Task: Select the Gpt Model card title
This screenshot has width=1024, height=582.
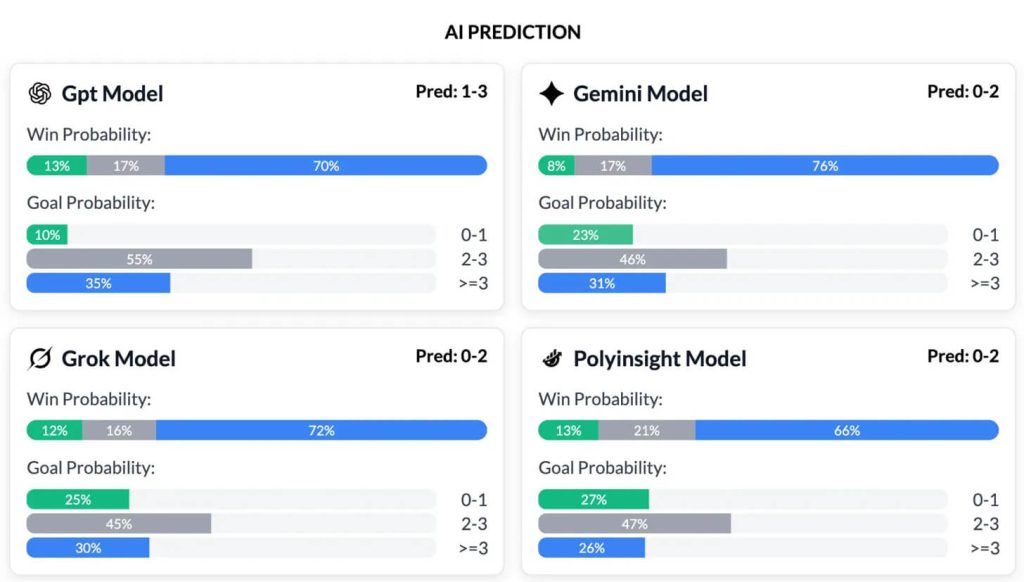Action: (113, 94)
